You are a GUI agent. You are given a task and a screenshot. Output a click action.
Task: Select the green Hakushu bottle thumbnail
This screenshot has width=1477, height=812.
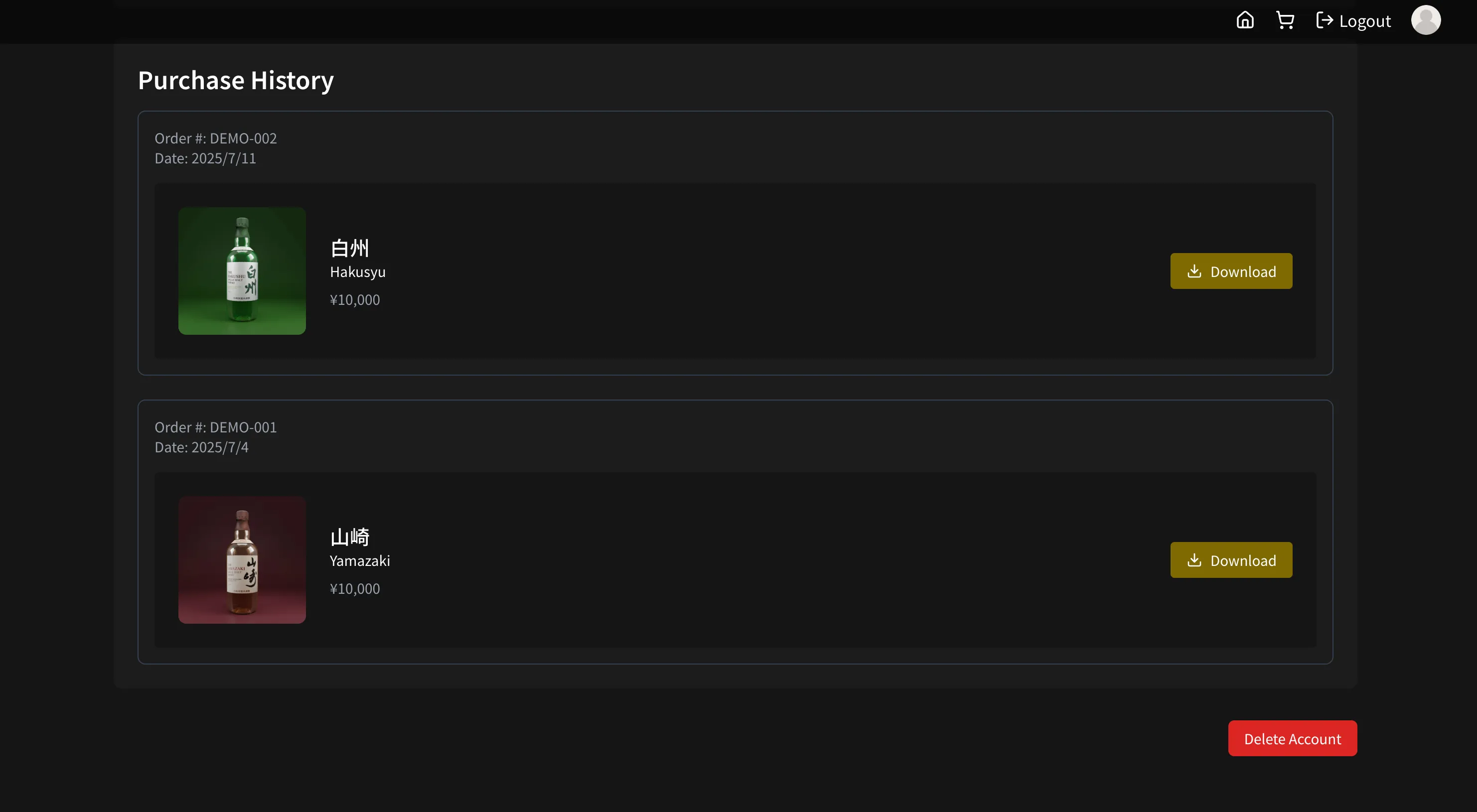coord(242,271)
